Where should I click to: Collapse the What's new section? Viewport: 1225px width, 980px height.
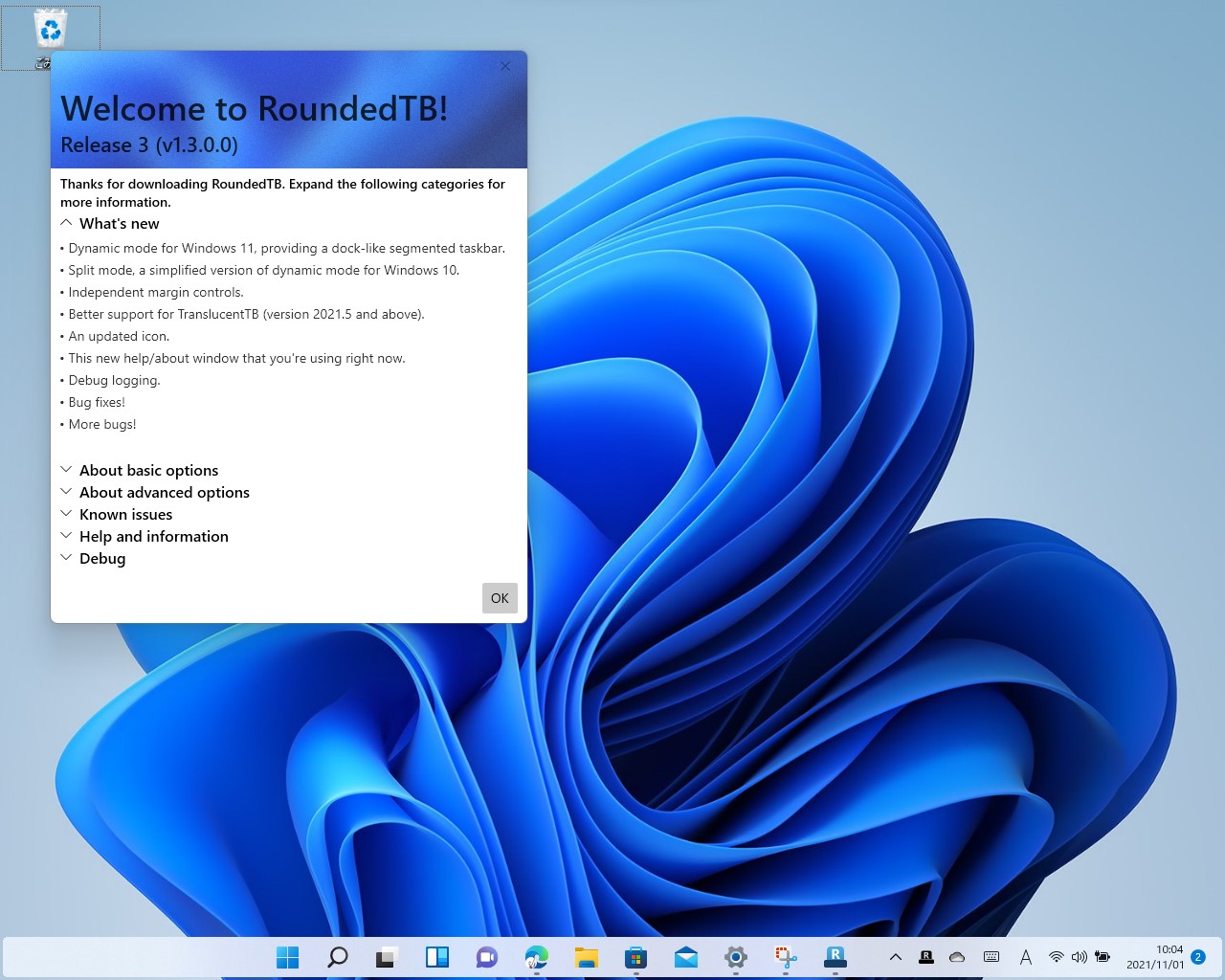point(119,223)
